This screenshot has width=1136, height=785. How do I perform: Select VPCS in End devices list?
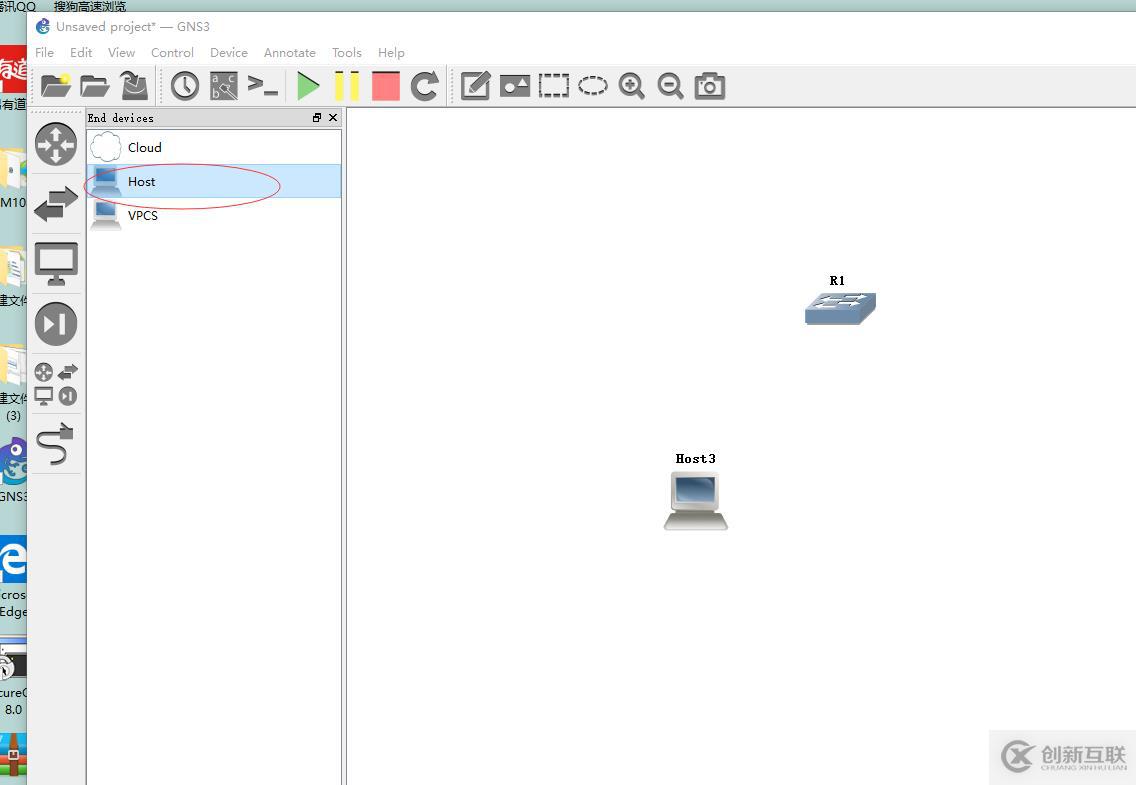pyautogui.click(x=214, y=215)
